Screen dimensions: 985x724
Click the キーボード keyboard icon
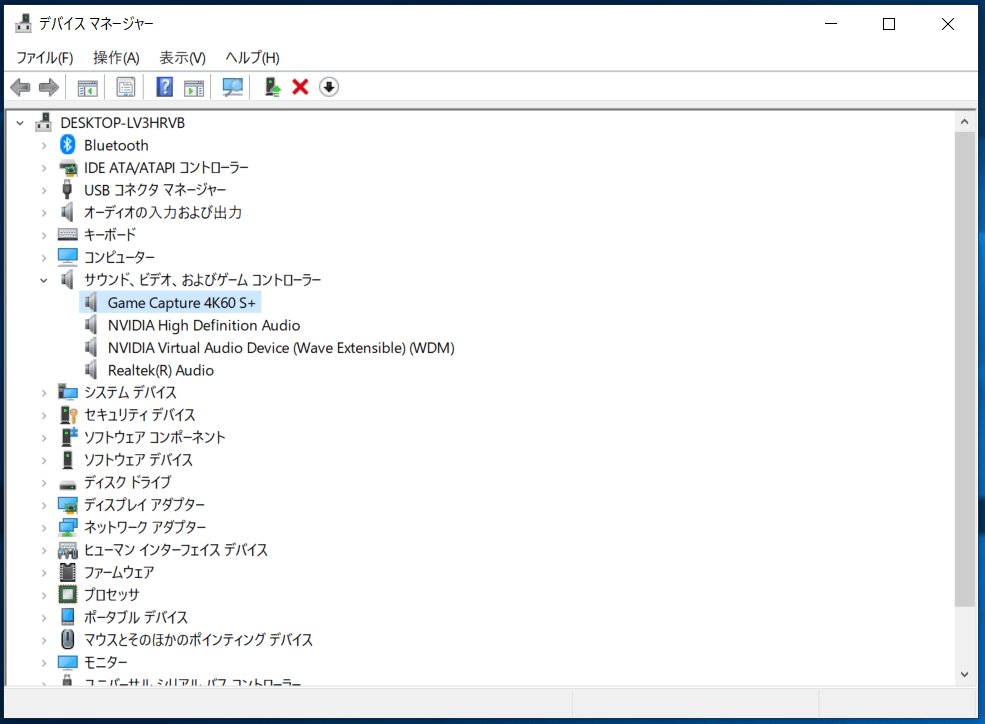coord(67,235)
